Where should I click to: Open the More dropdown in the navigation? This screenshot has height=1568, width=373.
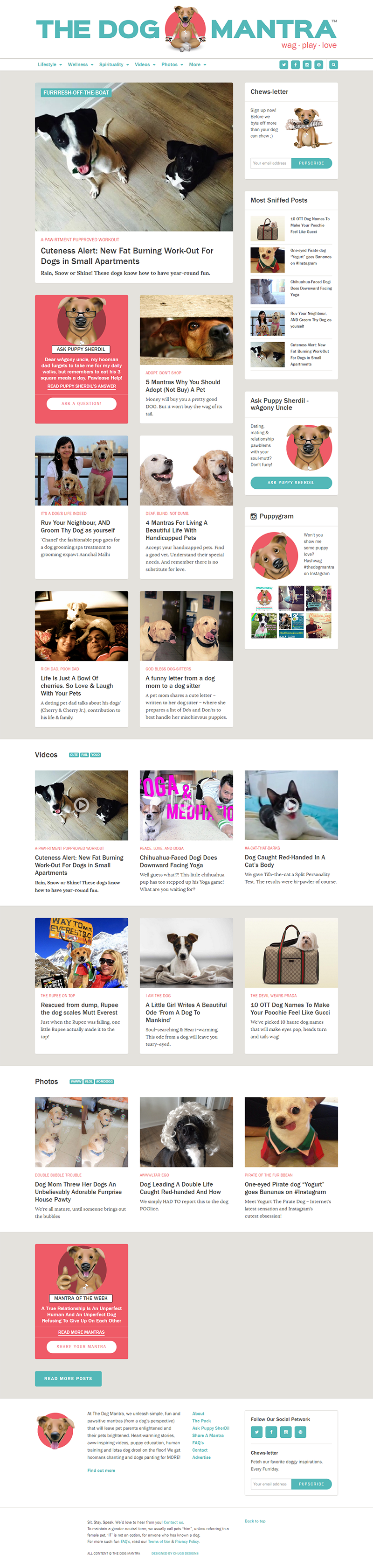pyautogui.click(x=197, y=64)
